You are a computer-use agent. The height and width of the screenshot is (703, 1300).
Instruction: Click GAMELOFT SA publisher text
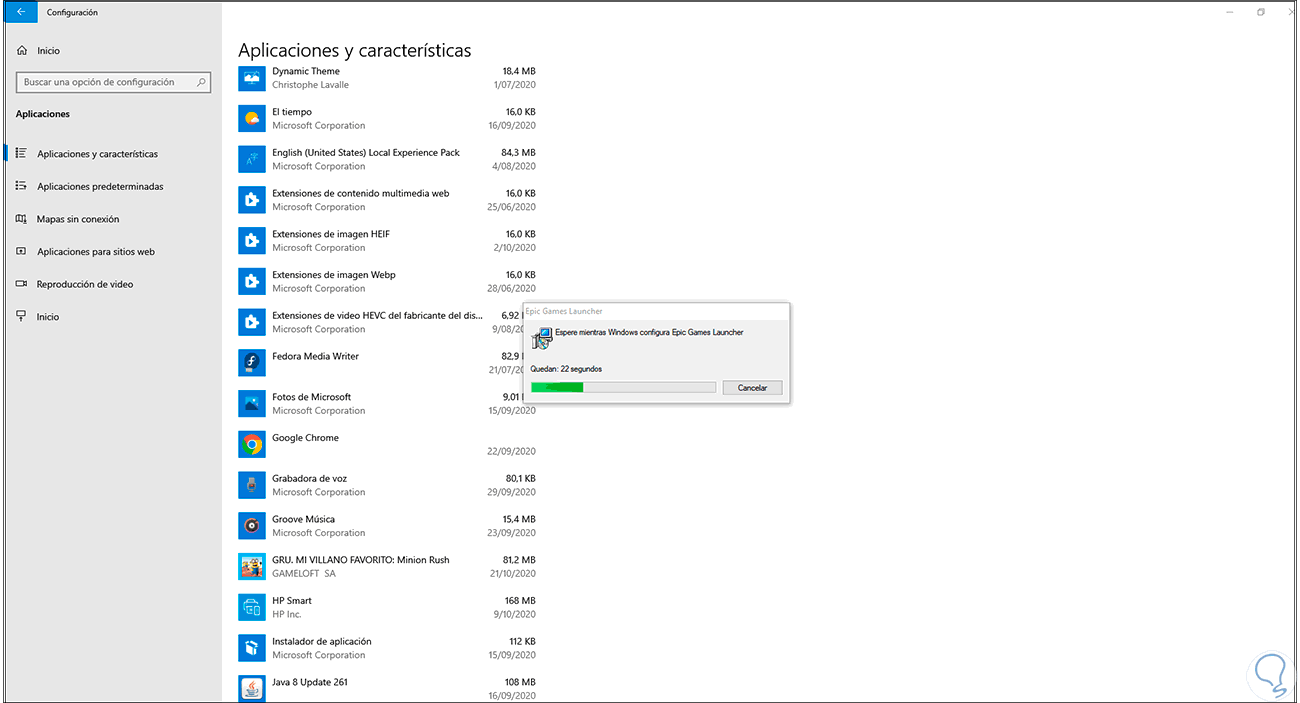[x=304, y=574]
